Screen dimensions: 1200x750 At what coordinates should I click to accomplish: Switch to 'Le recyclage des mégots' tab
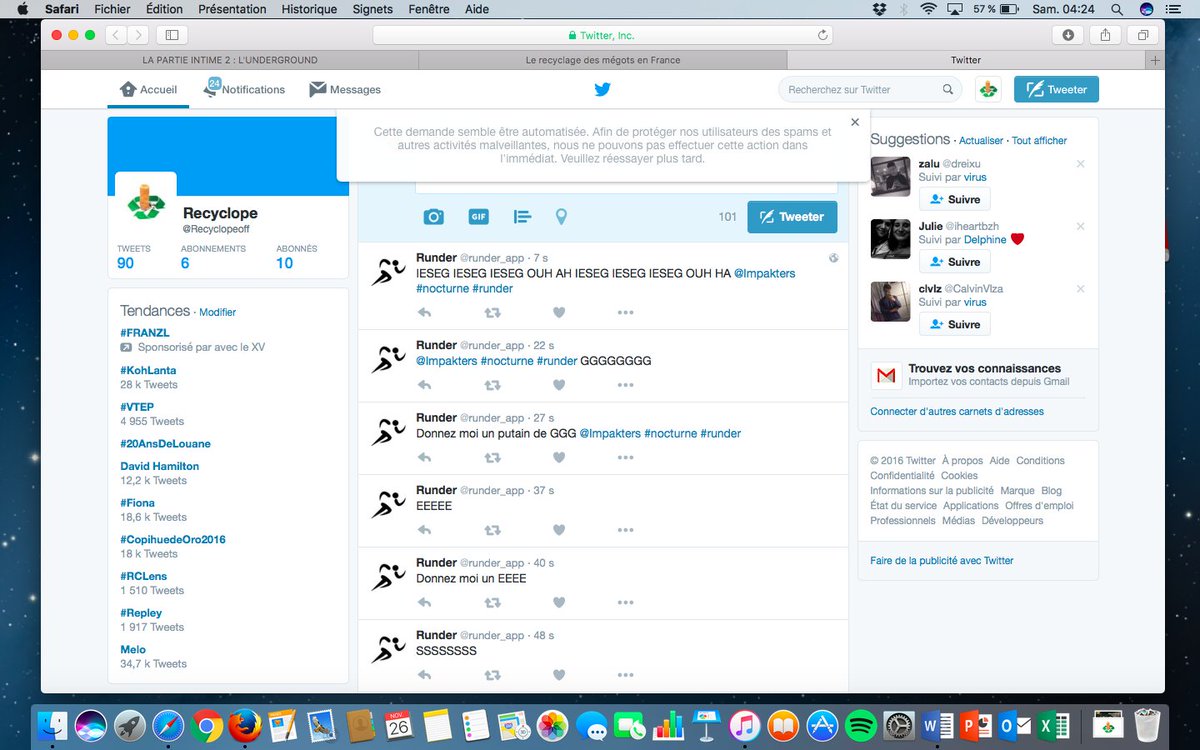603,60
